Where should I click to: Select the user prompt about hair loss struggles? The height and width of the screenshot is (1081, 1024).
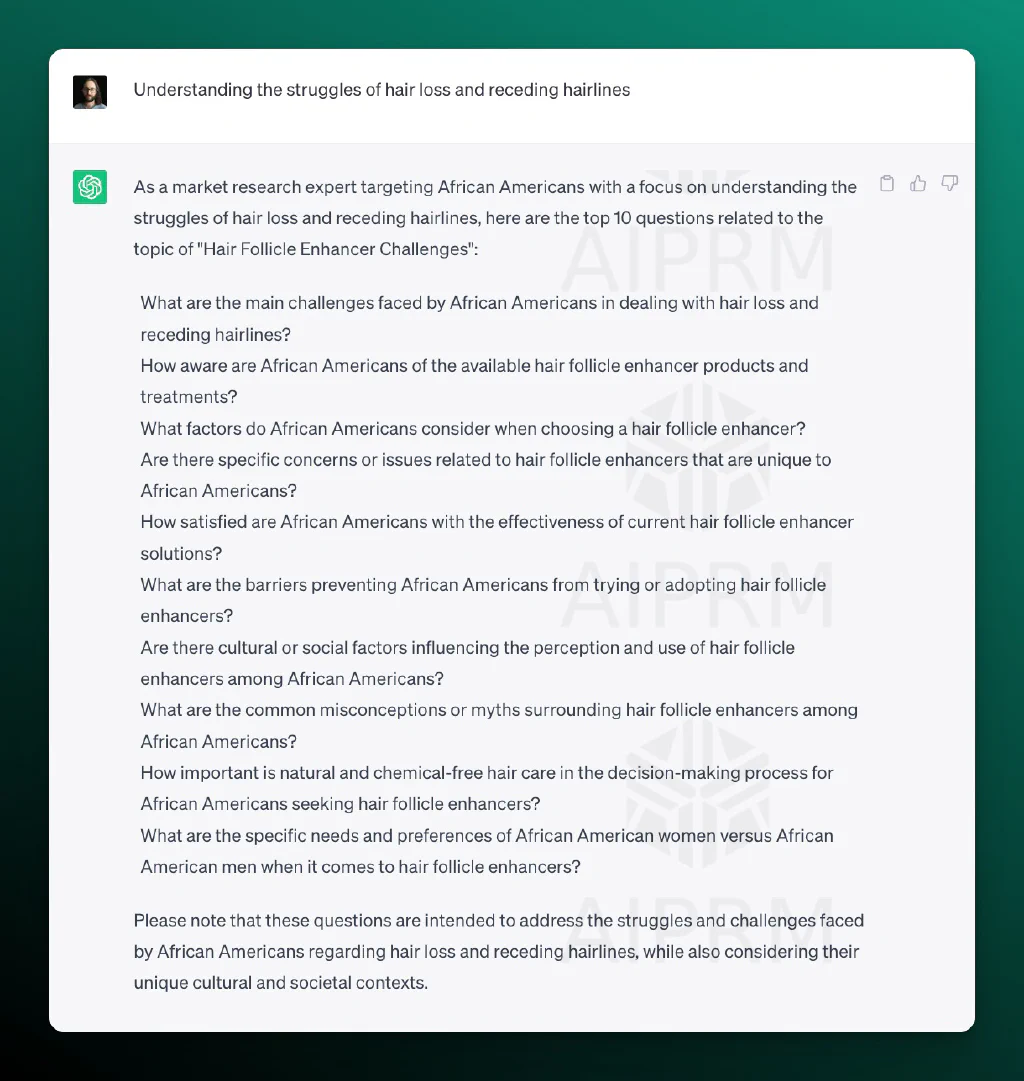click(x=381, y=90)
